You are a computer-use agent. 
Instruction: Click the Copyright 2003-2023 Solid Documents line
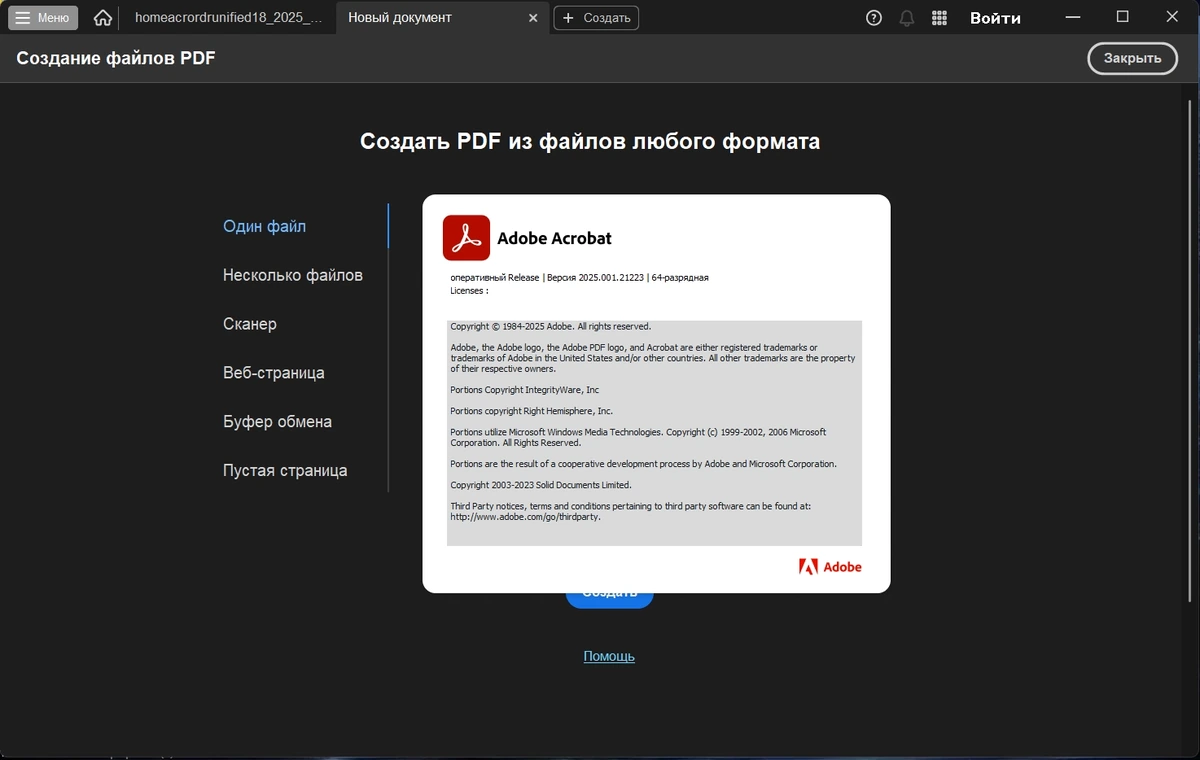click(x=541, y=485)
